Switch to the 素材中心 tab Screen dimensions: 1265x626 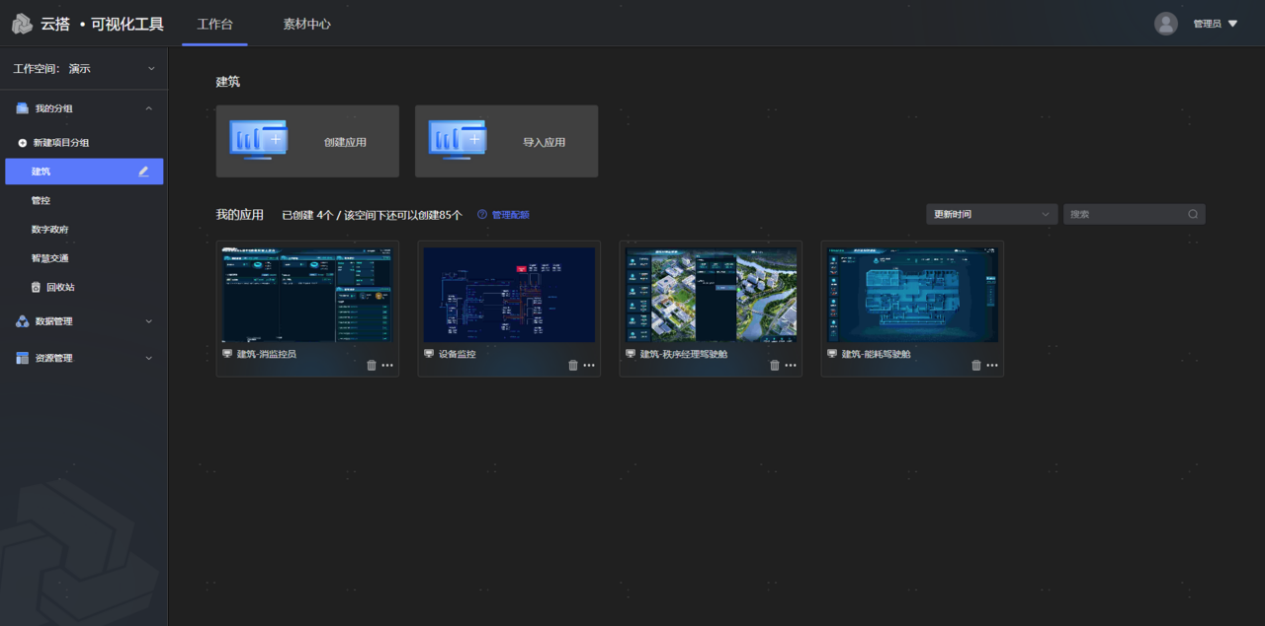click(307, 24)
